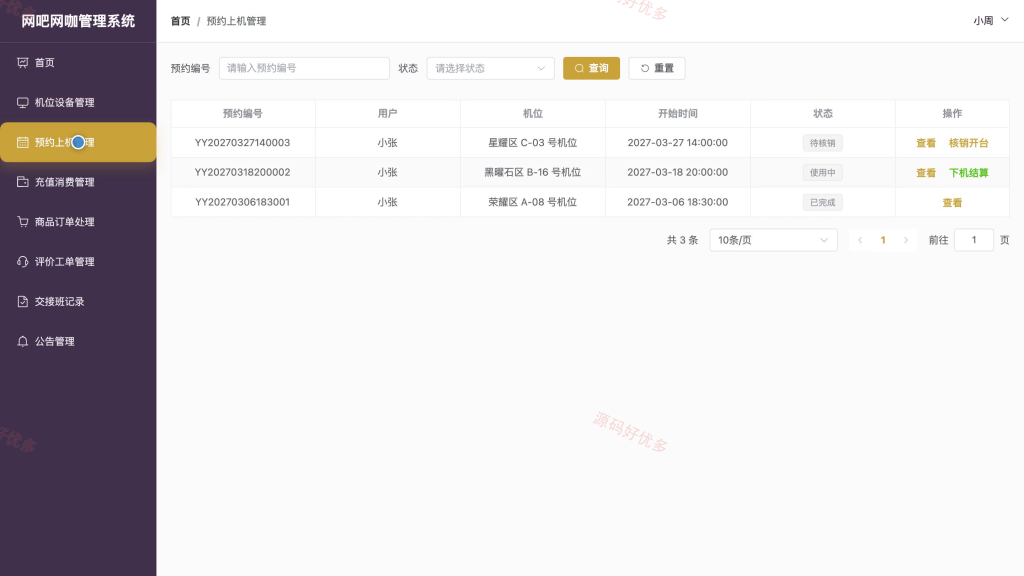Focus the 预约编号 input field

coord(304,69)
